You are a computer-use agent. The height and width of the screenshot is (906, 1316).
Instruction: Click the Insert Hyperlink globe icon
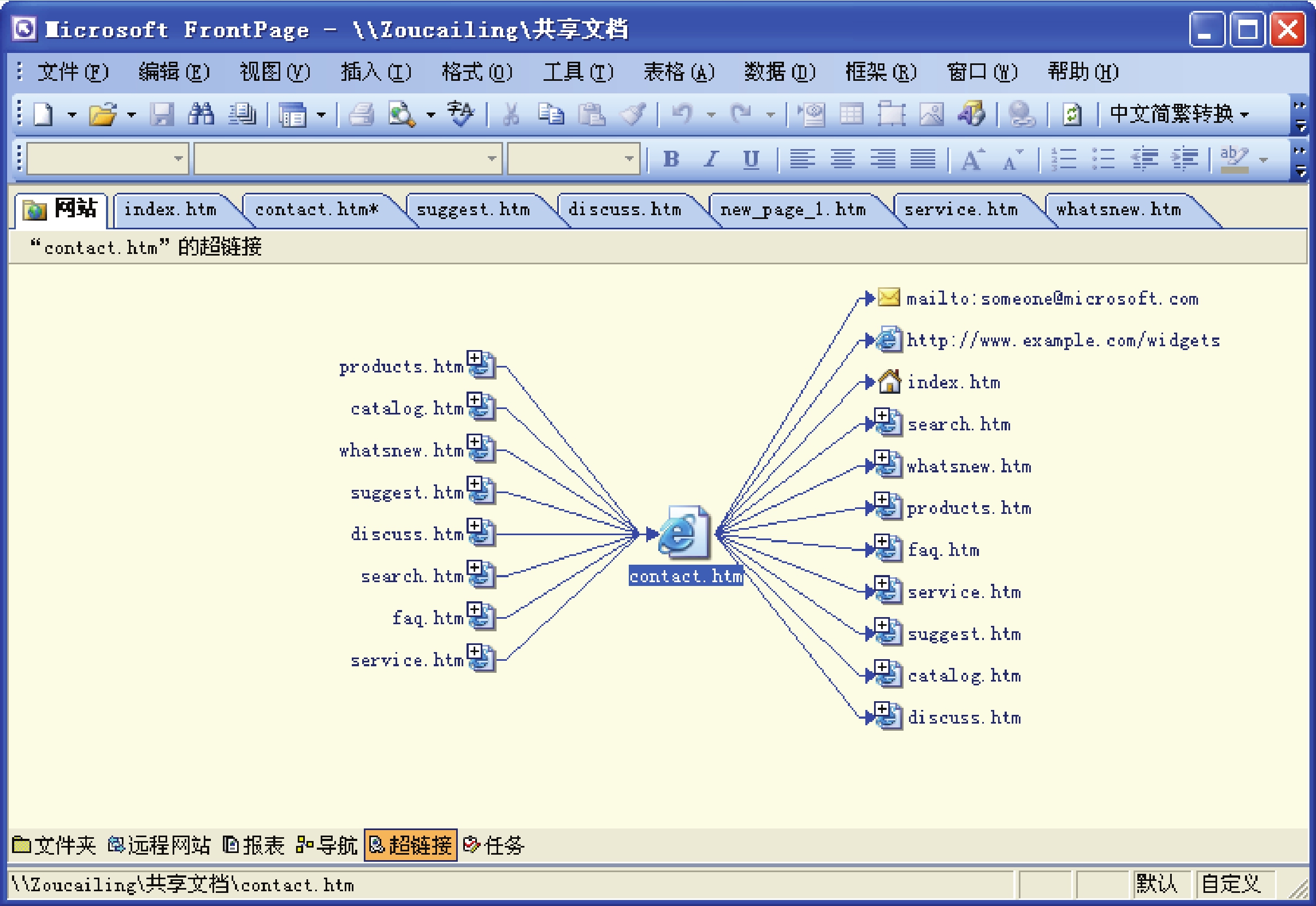(x=1022, y=115)
